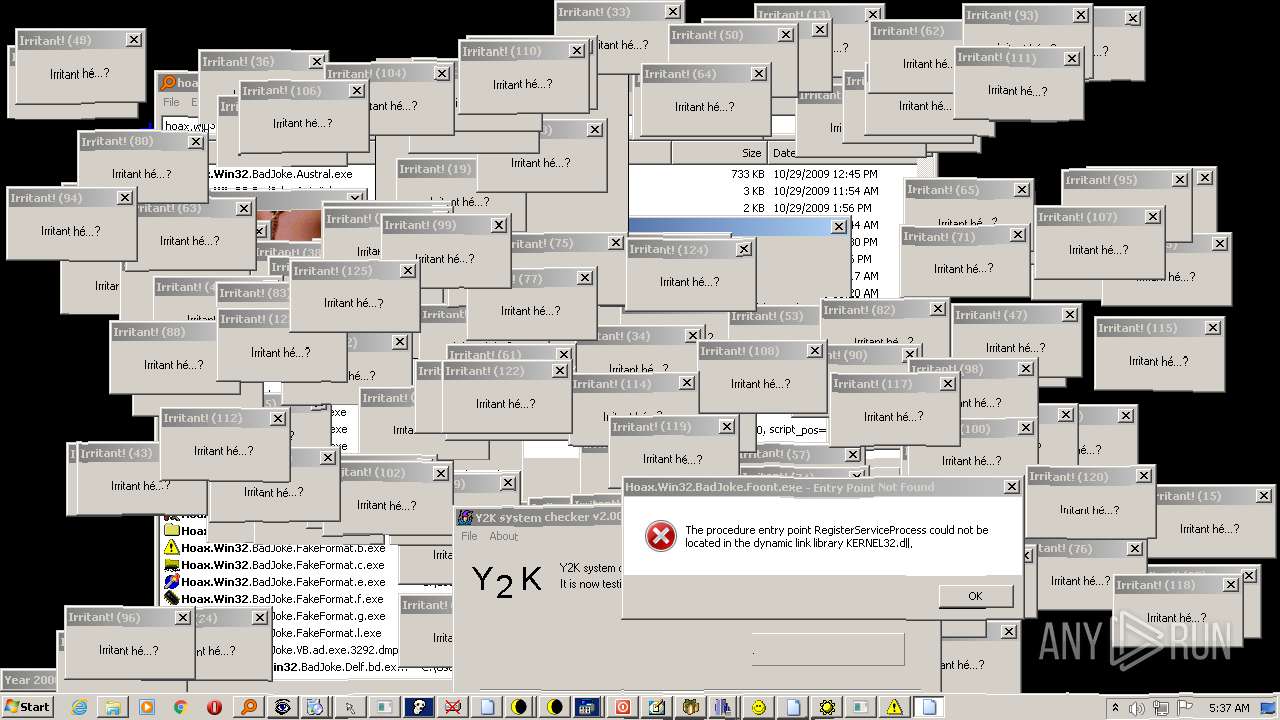This screenshot has width=1280, height=720.
Task: Open File menu of the hoax archive window
Action: 171,102
